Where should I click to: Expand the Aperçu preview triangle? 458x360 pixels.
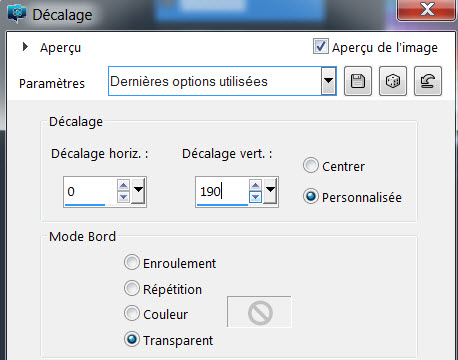(x=25, y=47)
